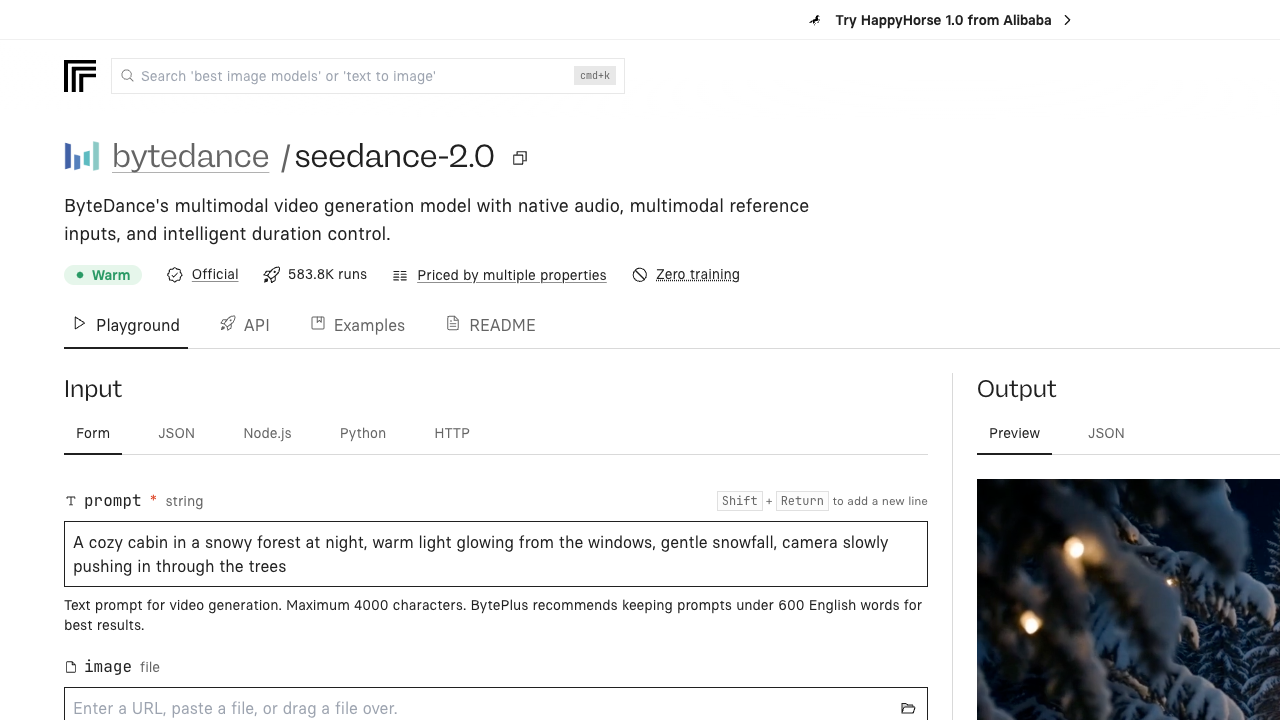Click the folder browse icon in image field

(908, 708)
